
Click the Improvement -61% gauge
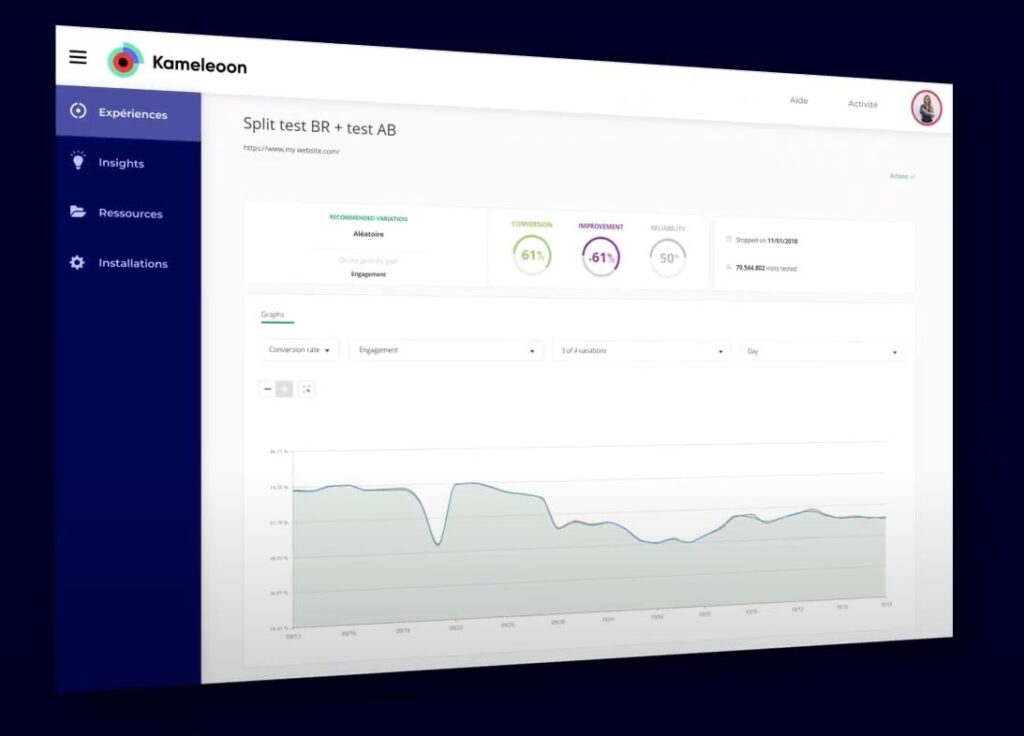tap(601, 257)
